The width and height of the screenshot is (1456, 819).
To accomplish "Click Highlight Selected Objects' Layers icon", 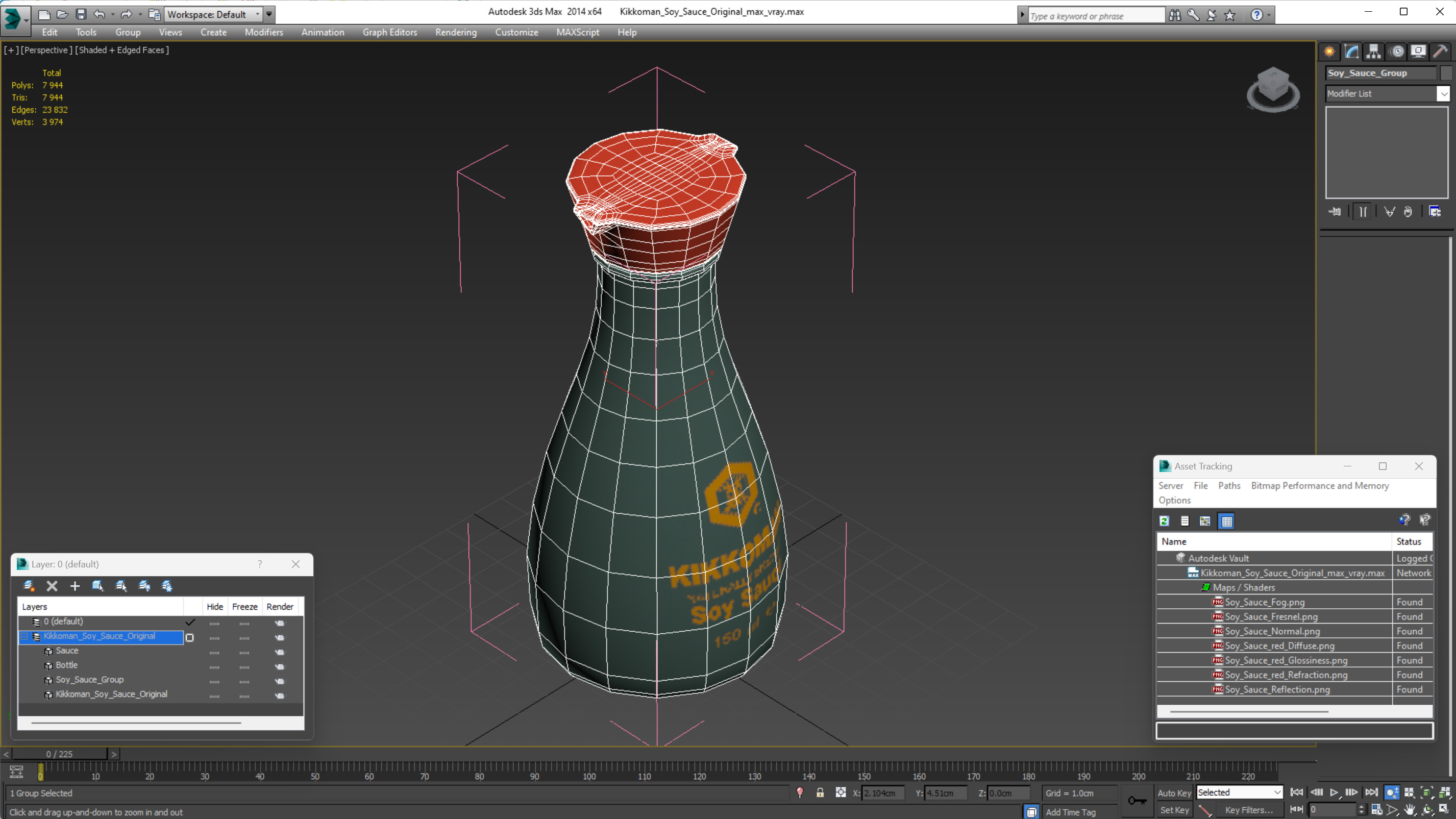I will tap(121, 586).
